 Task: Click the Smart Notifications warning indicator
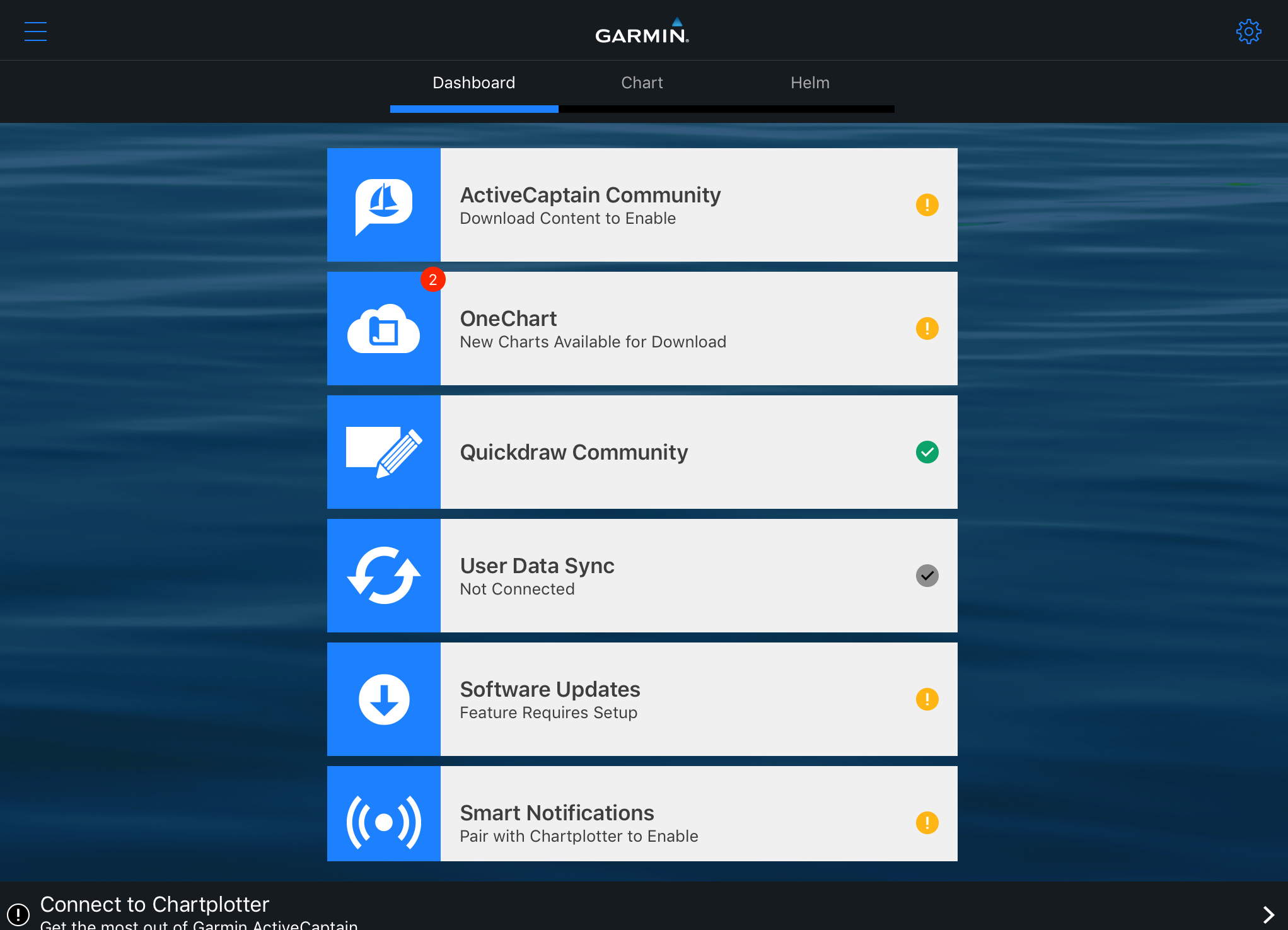tap(927, 823)
